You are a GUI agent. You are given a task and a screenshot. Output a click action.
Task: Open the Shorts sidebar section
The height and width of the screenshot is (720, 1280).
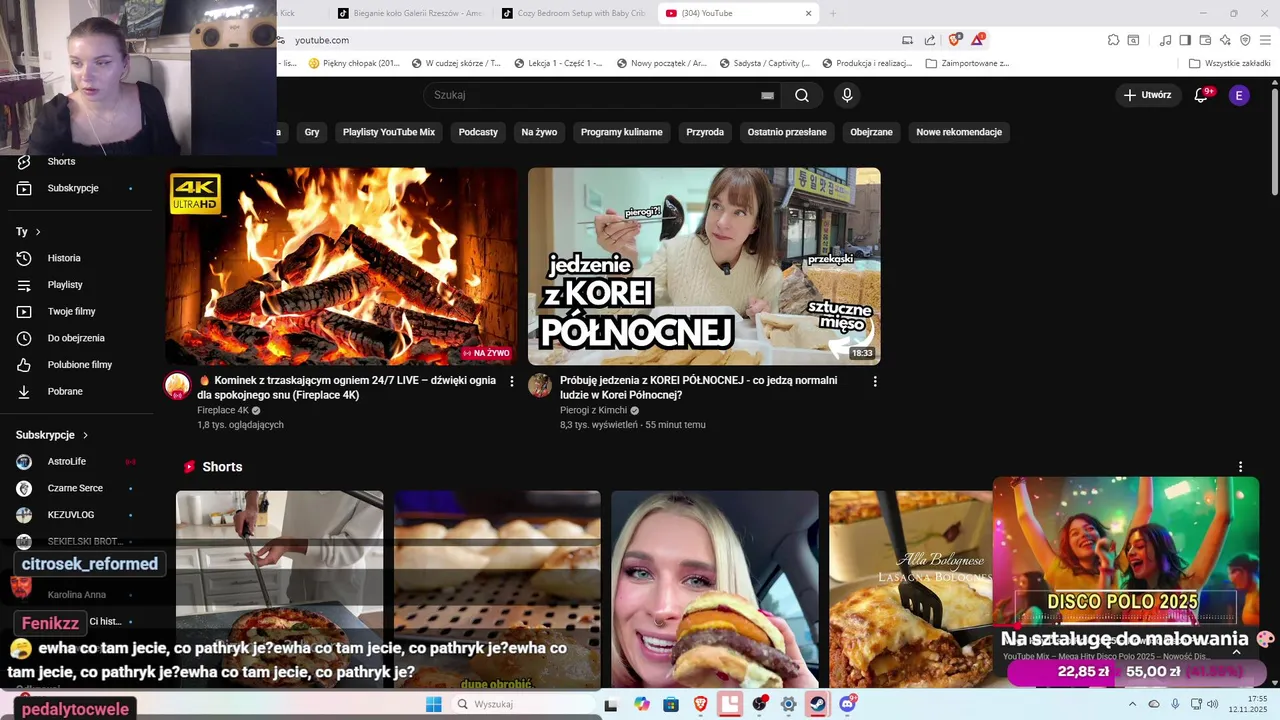[61, 161]
